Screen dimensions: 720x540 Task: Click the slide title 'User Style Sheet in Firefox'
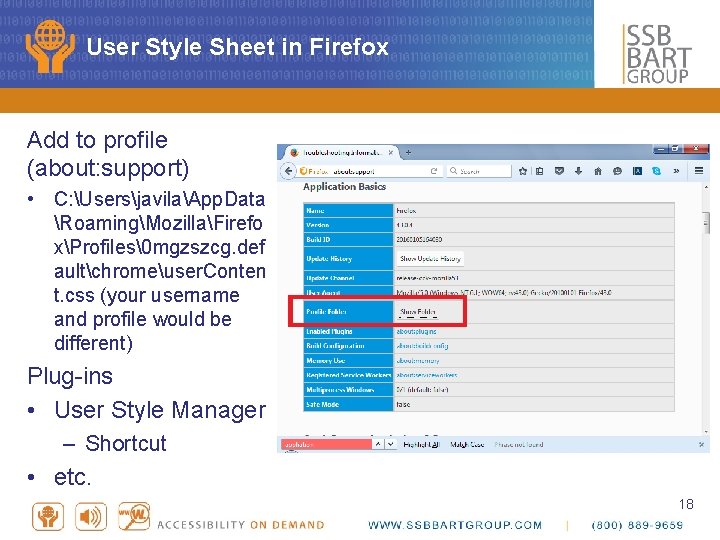[237, 47]
